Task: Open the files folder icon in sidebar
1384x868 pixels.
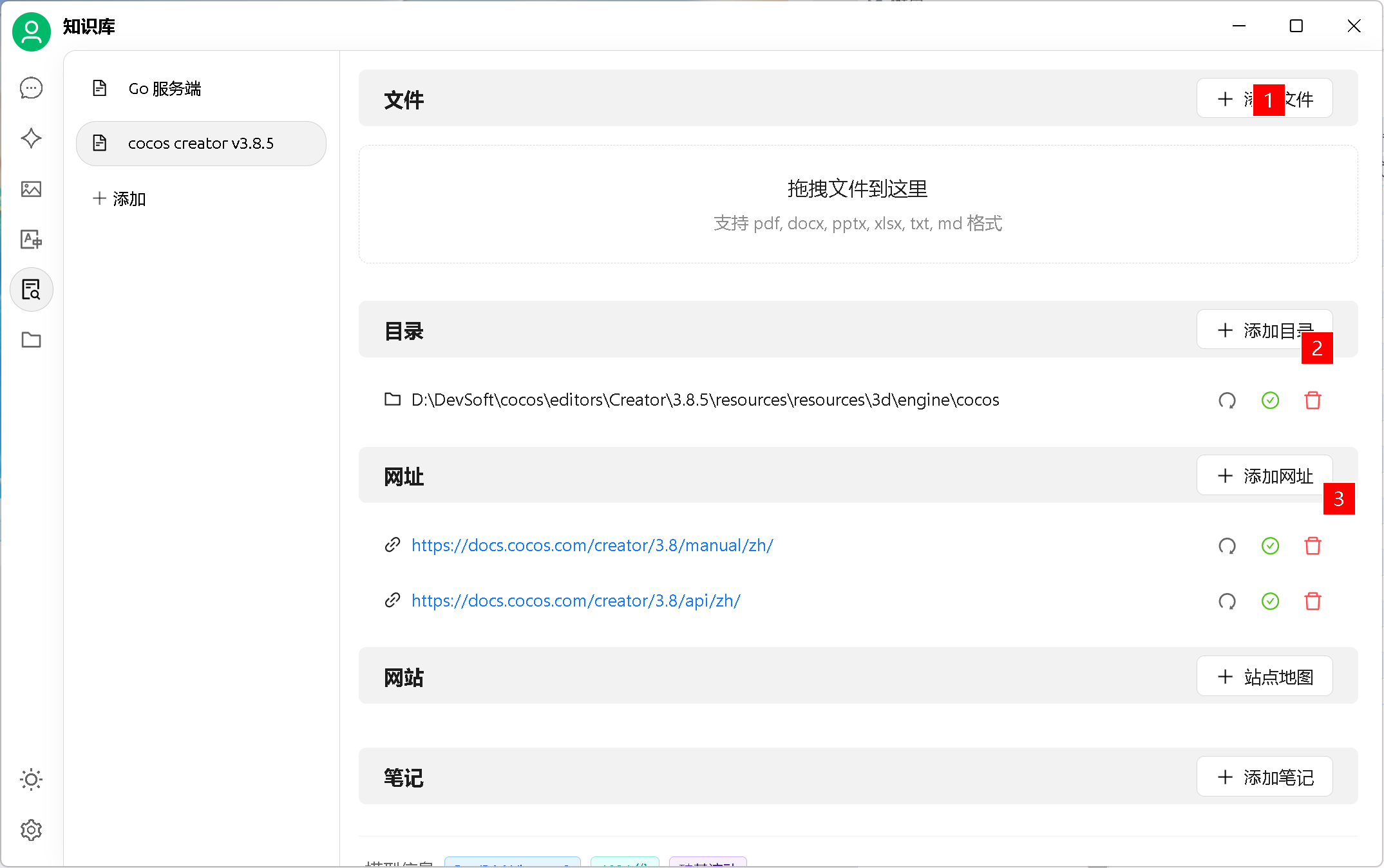Action: point(31,340)
